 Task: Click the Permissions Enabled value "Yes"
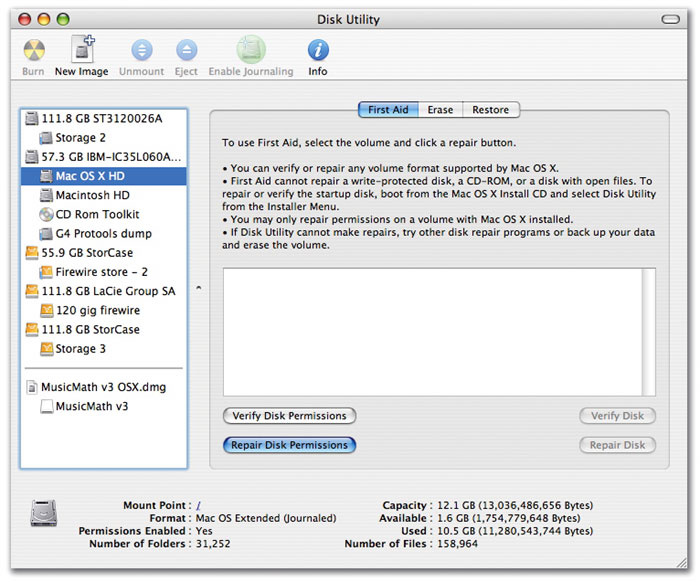point(204,531)
